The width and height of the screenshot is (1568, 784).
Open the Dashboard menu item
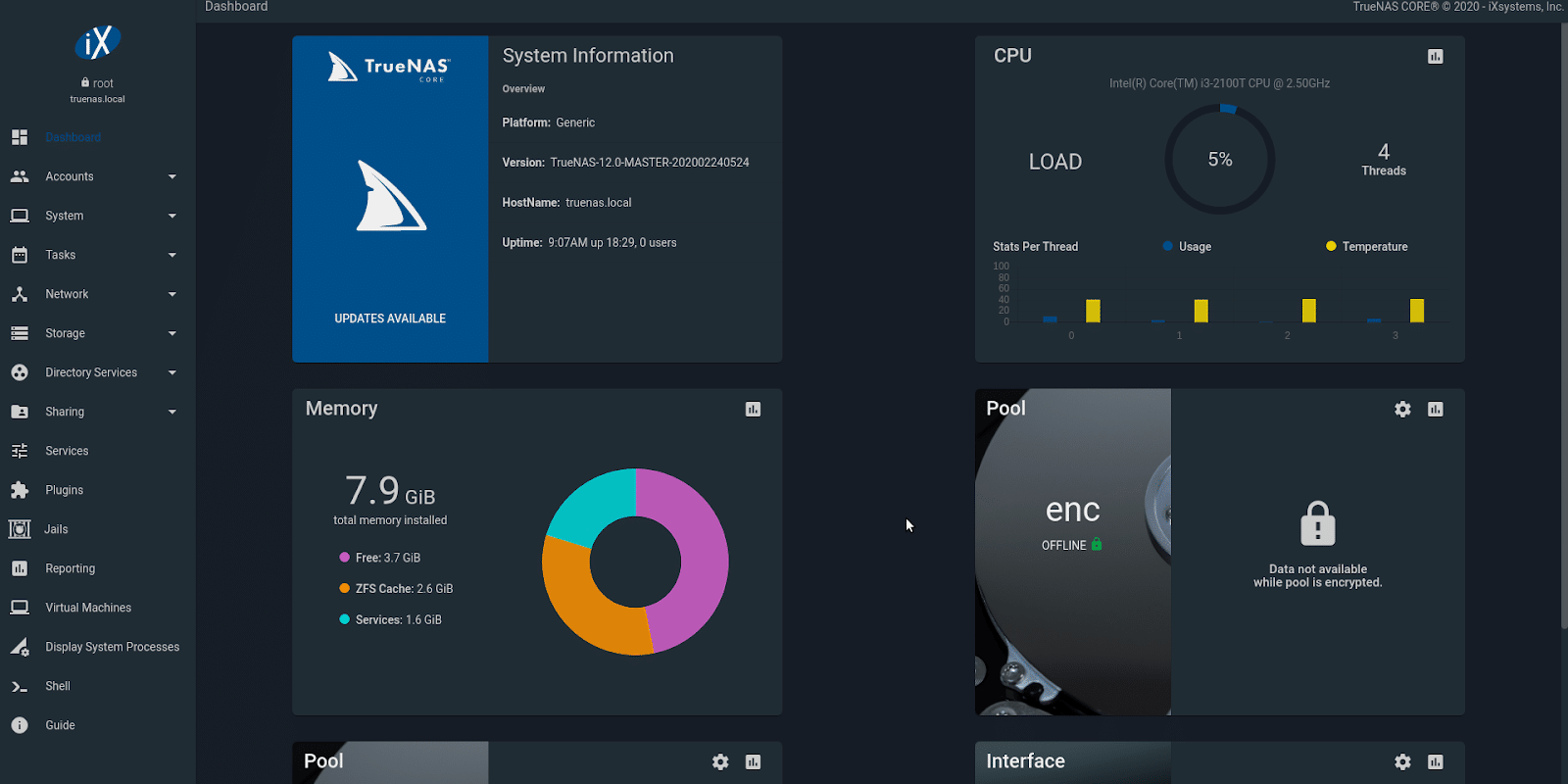[x=98, y=137]
